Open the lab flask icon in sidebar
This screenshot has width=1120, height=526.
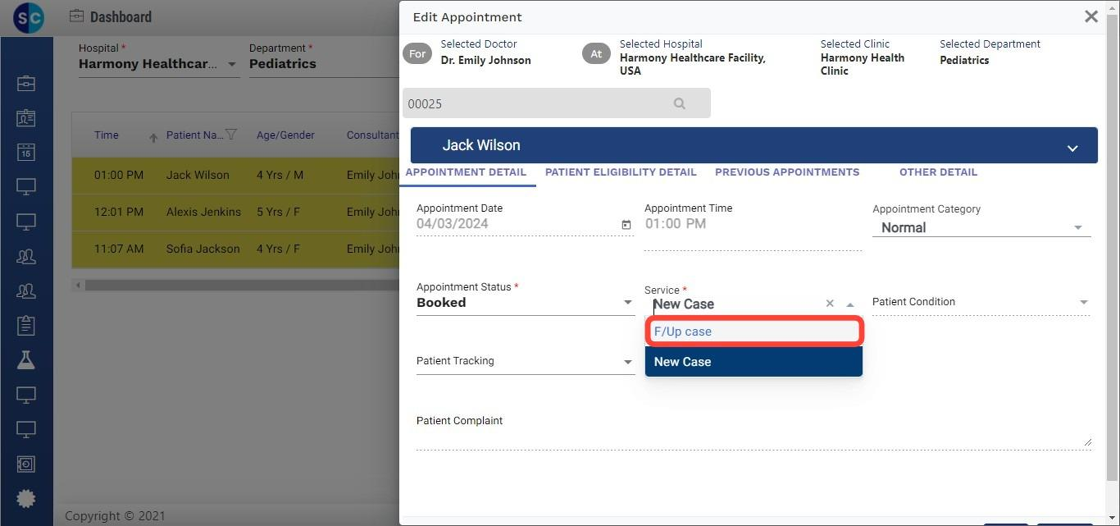(26, 360)
